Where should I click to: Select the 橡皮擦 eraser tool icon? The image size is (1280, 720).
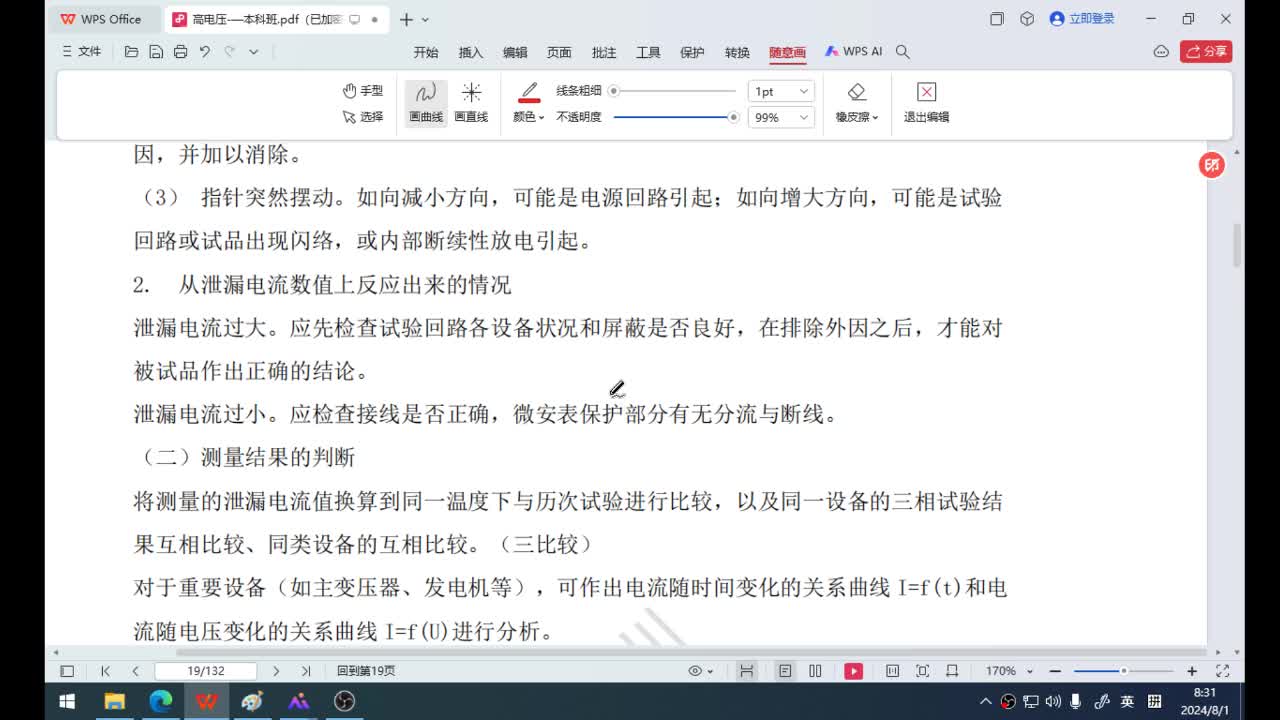[857, 93]
